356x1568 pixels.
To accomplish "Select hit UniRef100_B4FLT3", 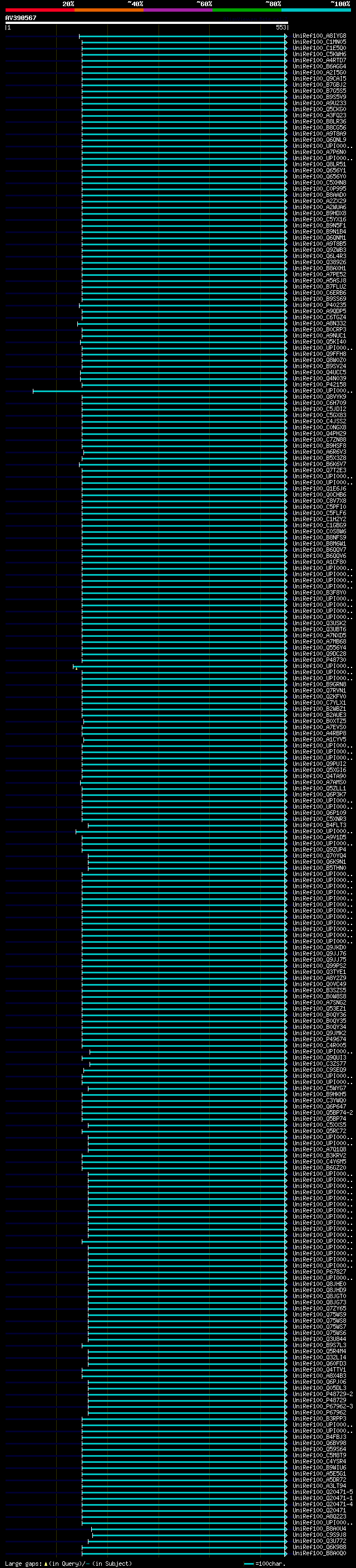I will coord(319,826).
